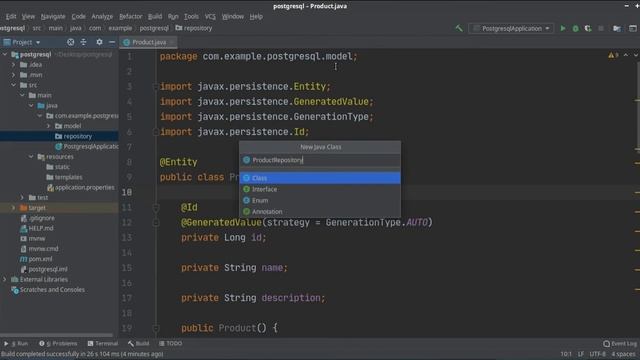Screen dimensions: 640x360
Task: Select the Class icon in New Java Class popup
Action: [x=247, y=178]
